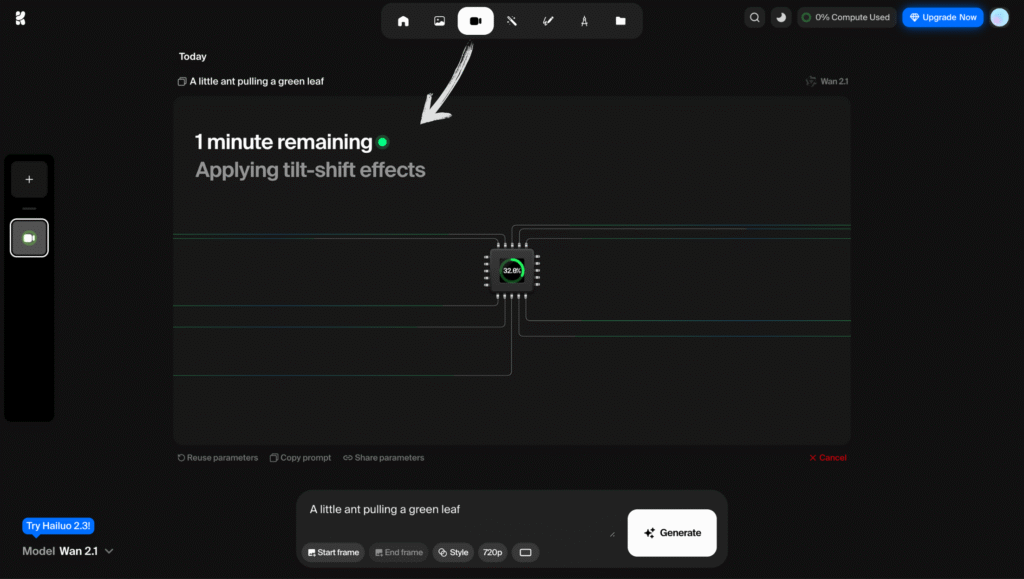This screenshot has width=1024, height=579.
Task: Cancel the current generation
Action: point(826,457)
